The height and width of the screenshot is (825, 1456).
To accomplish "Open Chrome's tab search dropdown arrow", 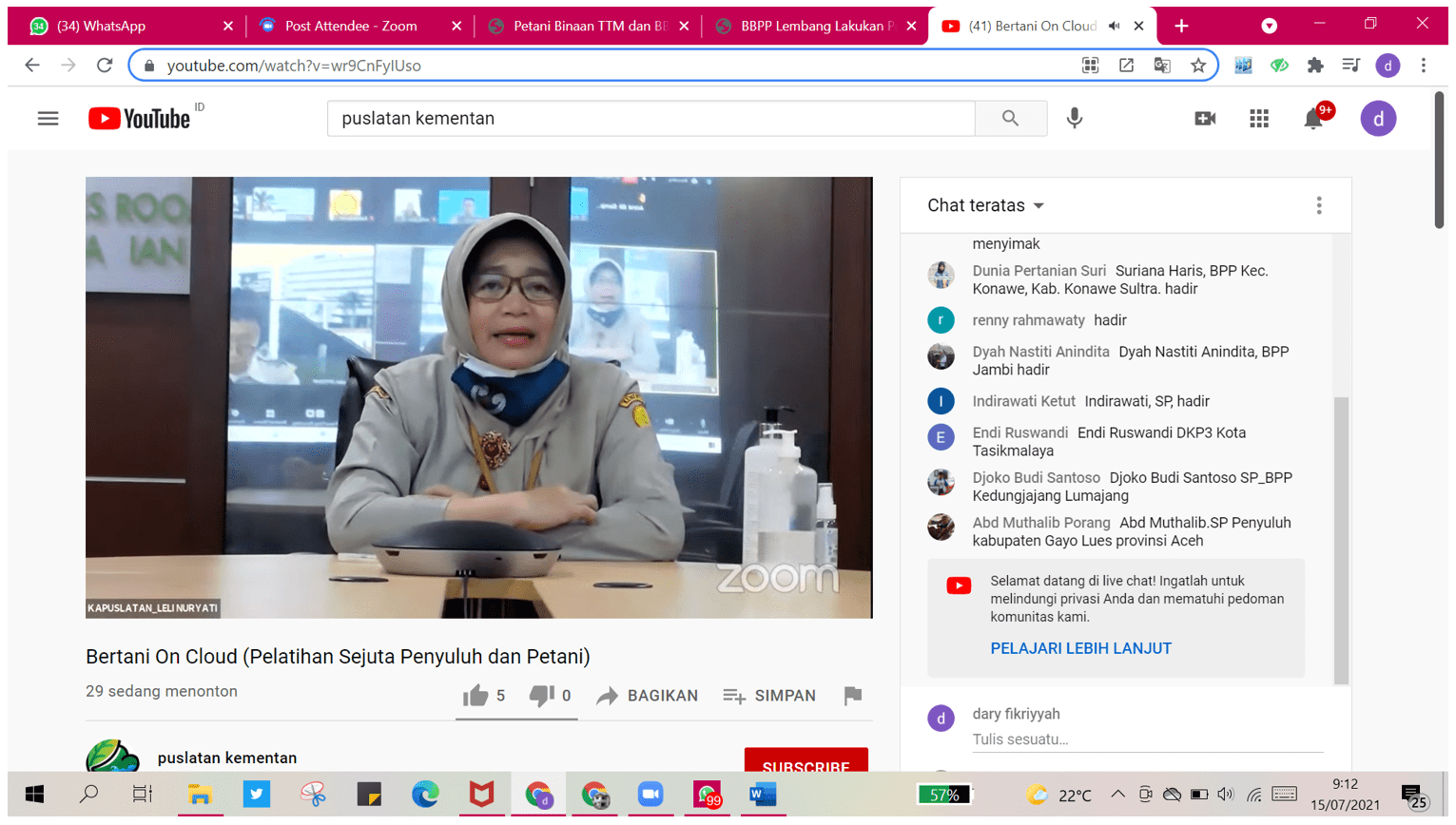I will pos(1269,26).
